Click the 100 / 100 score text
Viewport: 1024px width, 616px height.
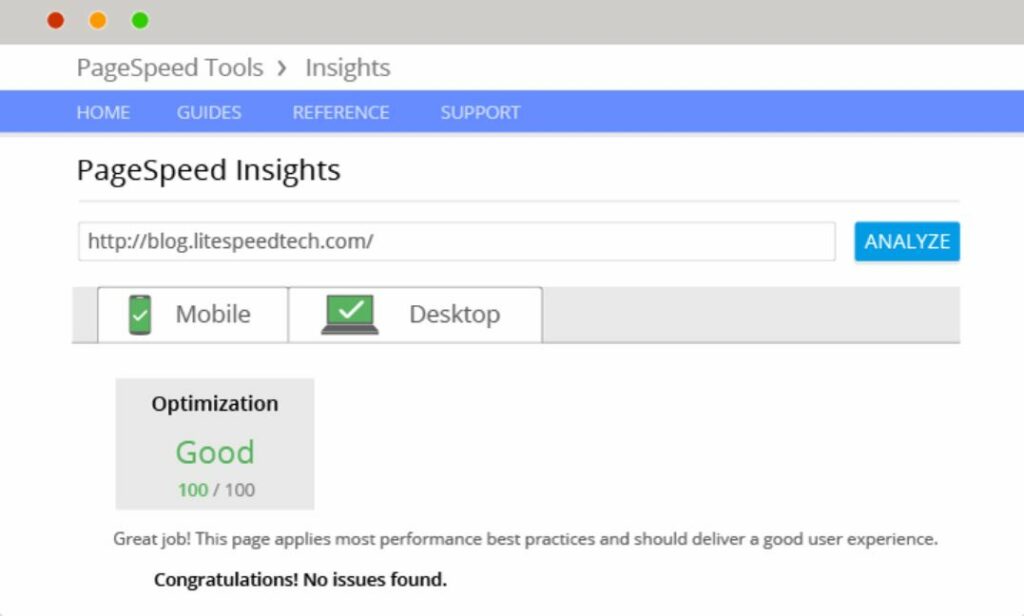(216, 490)
